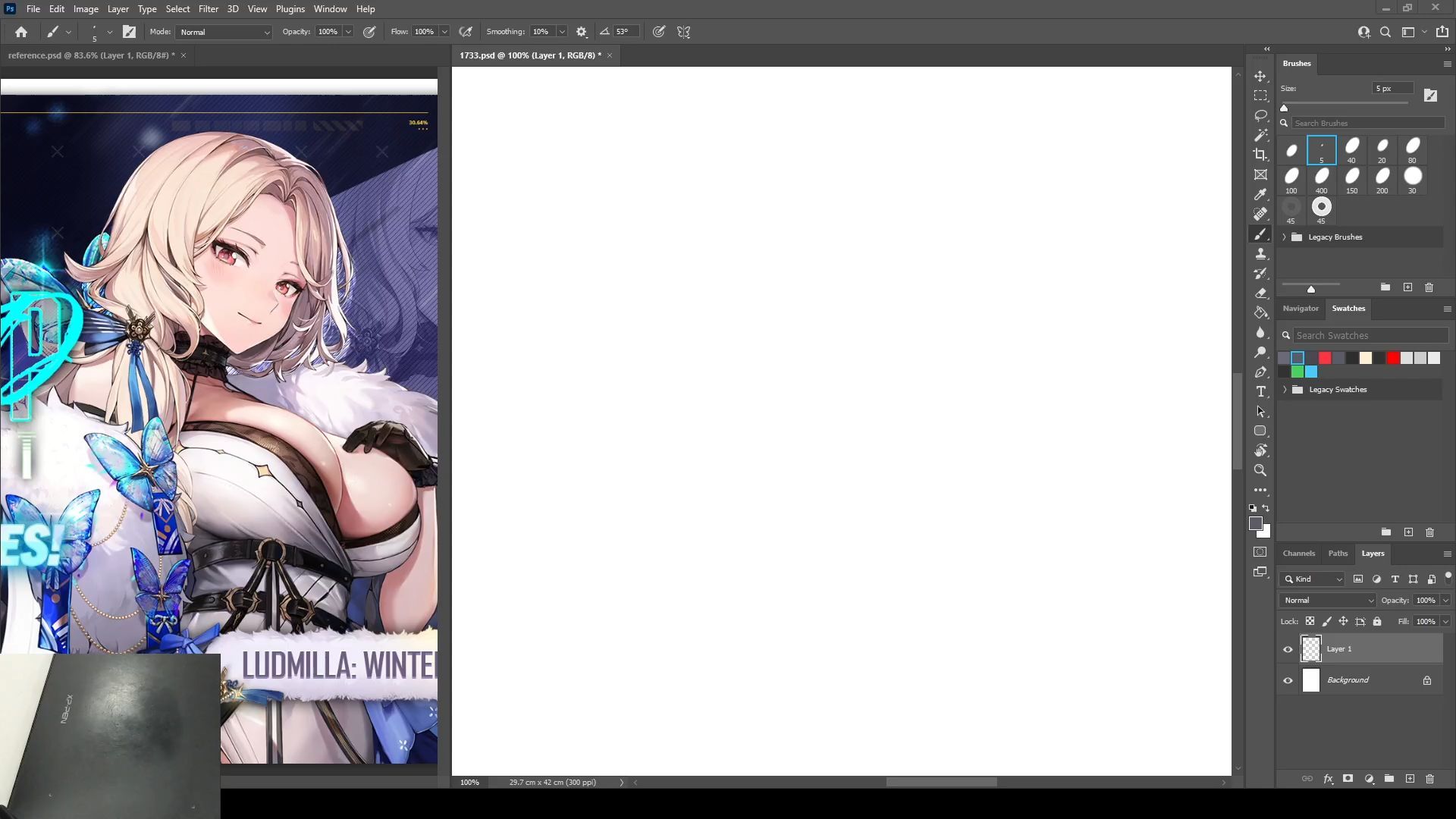
Task: Create a new layer with plus icon
Action: click(x=1410, y=779)
